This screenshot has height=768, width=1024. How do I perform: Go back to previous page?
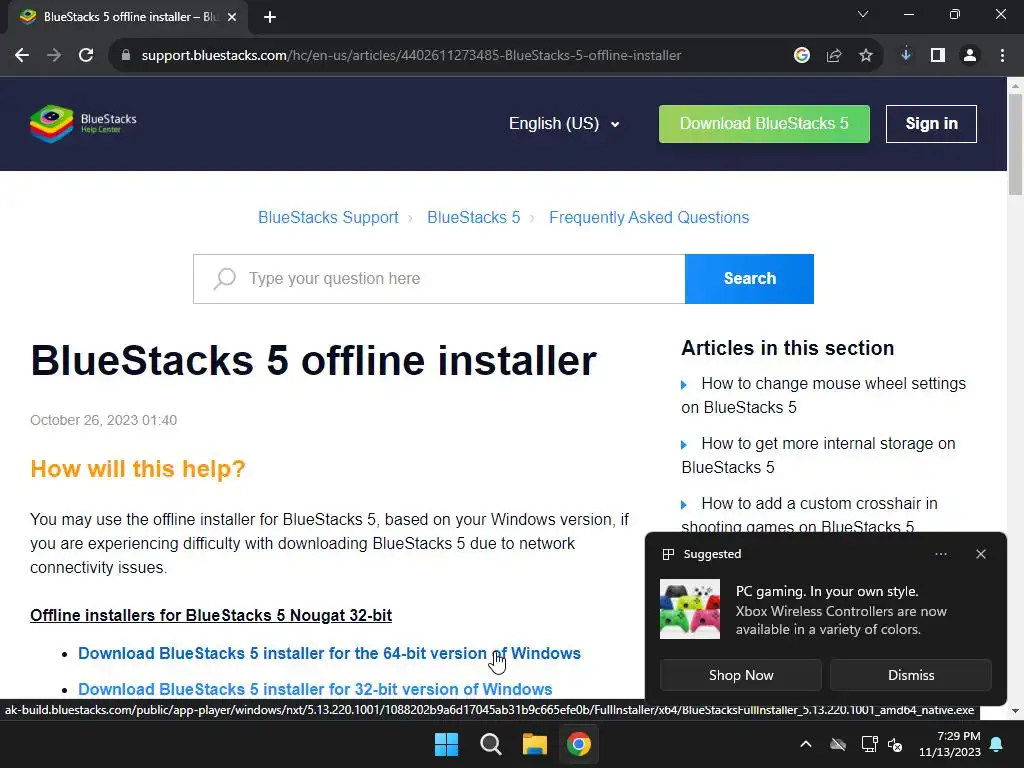pyautogui.click(x=22, y=56)
